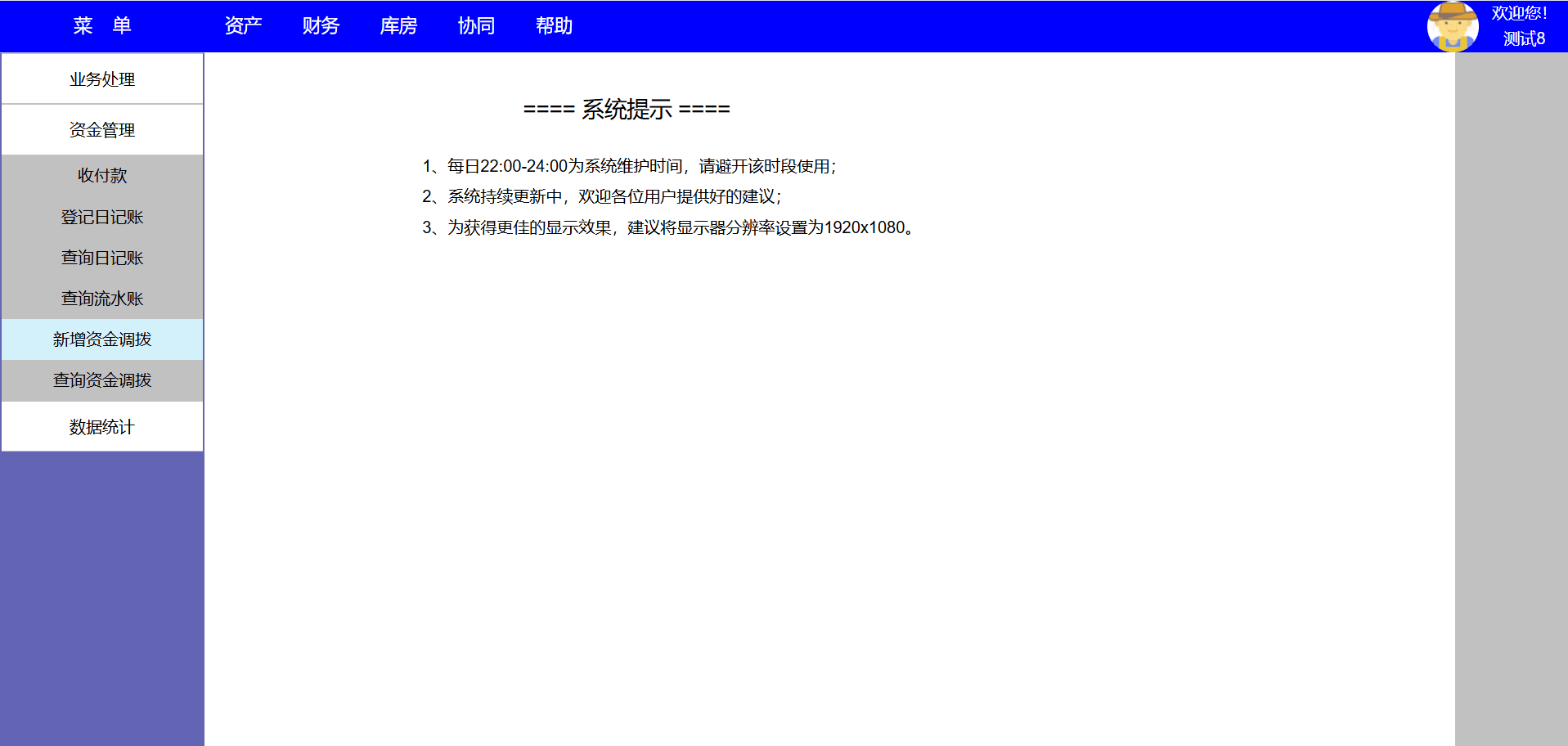Viewport: 1568px width, 746px height.
Task: Collapse the 资金管理 sidebar section
Action: [x=102, y=130]
